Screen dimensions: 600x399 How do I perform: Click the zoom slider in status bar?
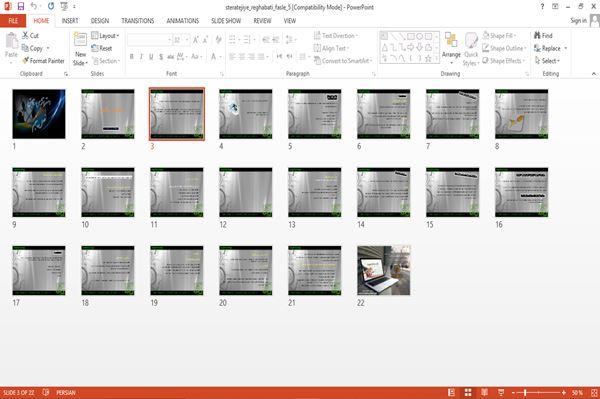[x=539, y=392]
